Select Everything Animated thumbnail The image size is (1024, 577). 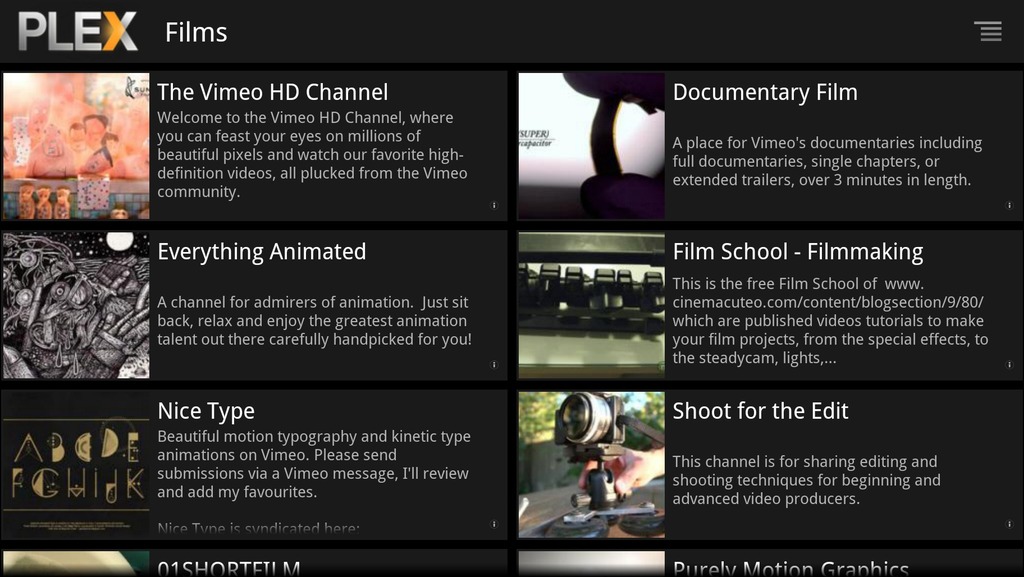[x=76, y=305]
